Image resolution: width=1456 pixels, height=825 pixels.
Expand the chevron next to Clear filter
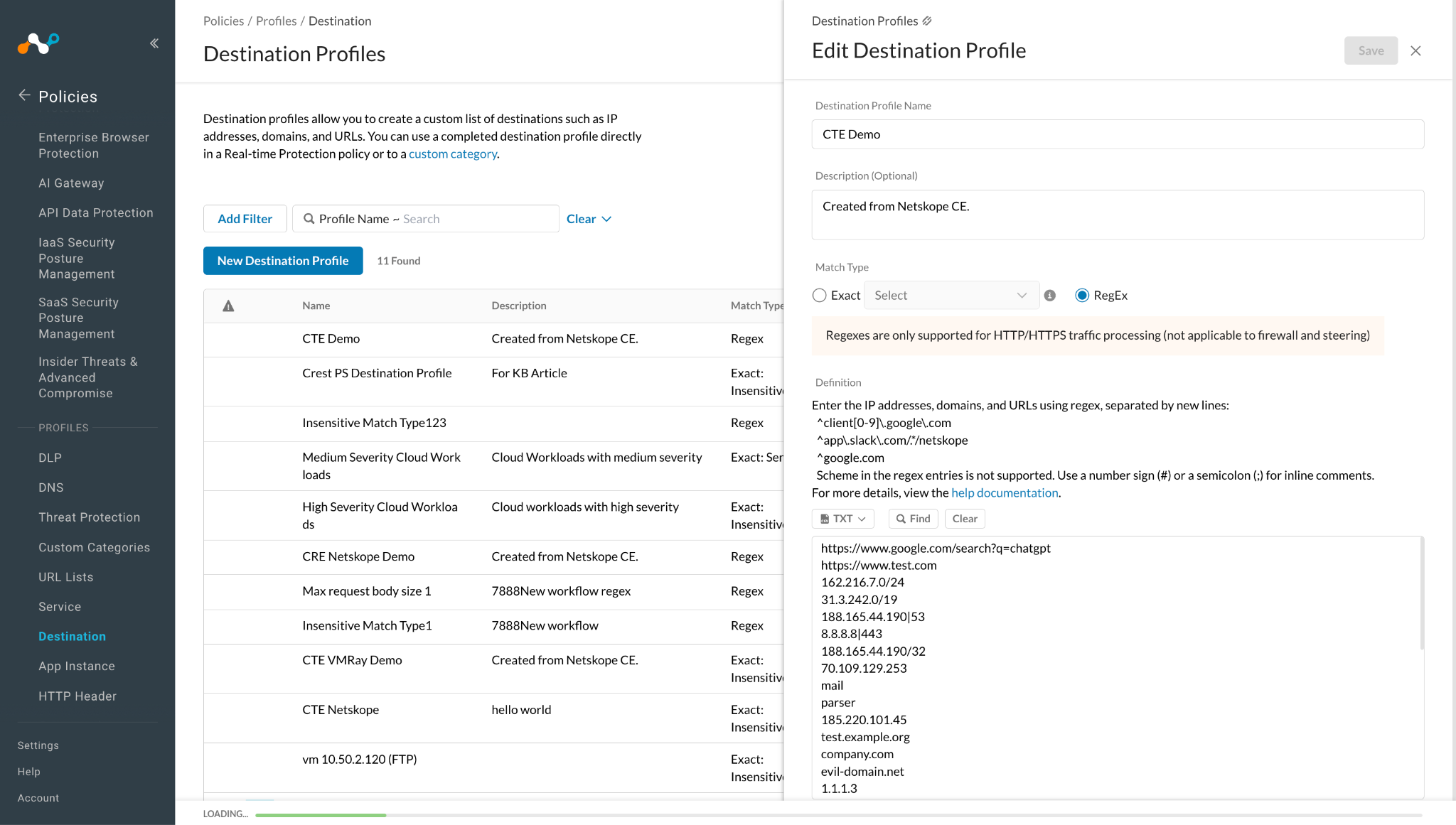[606, 219]
